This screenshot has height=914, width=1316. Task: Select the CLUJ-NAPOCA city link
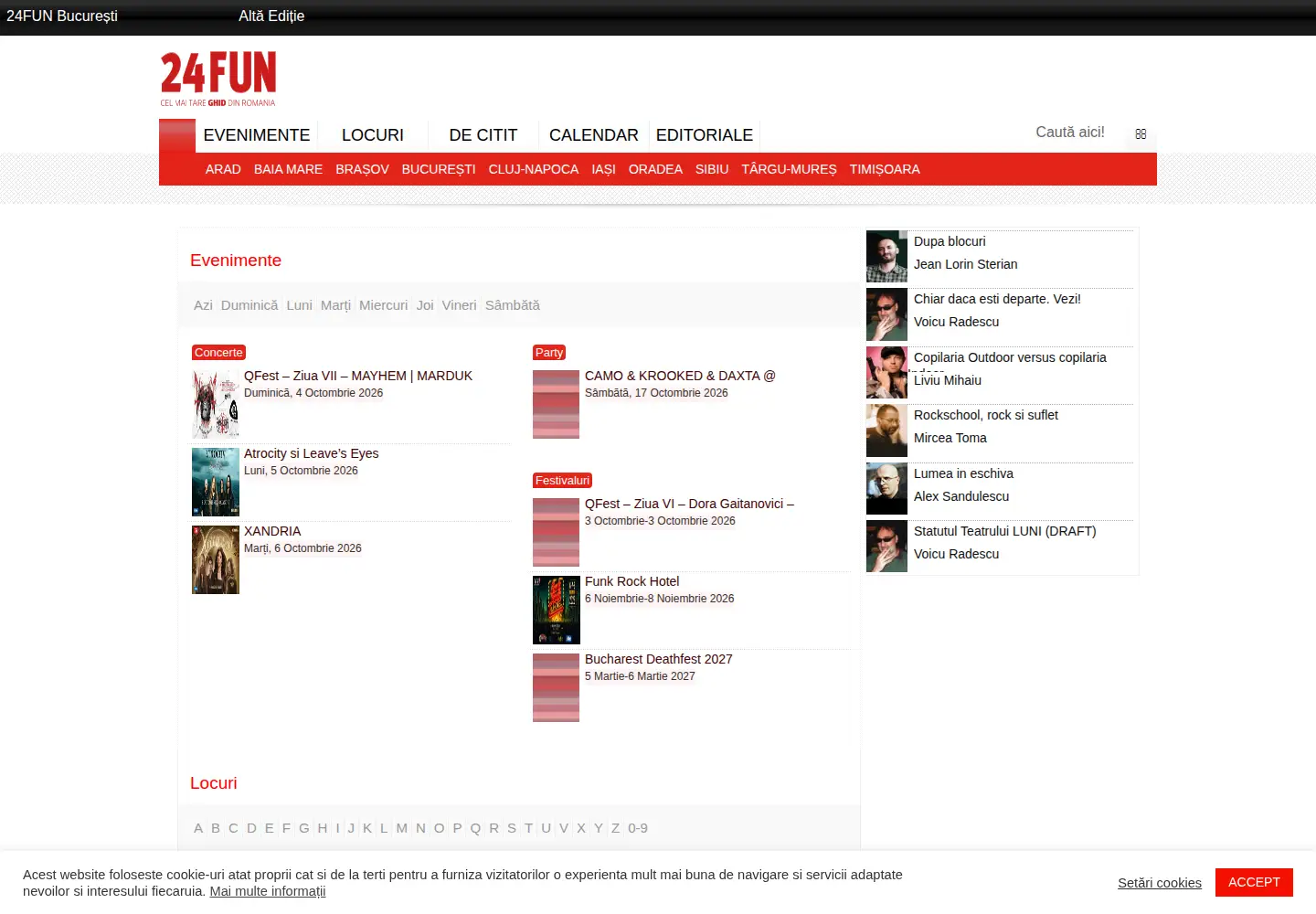534,169
